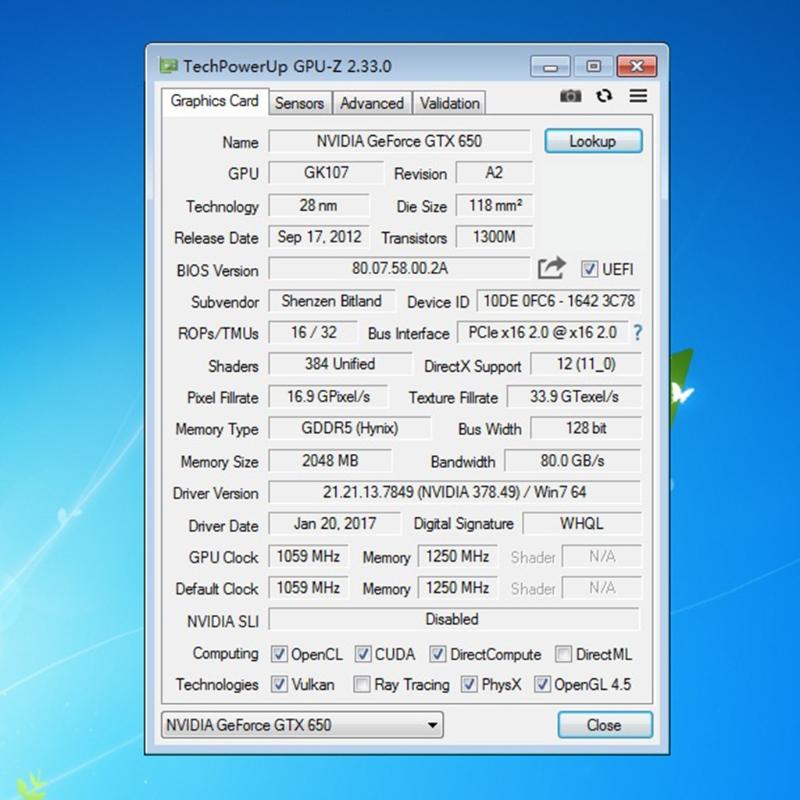Click the GPU-Z logo in the title bar
800x800 pixels.
pos(168,65)
